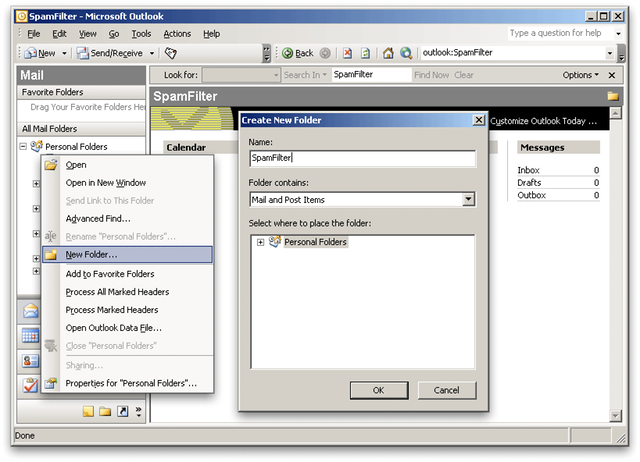Click the Folder List icon at bottom
The width and height of the screenshot is (640, 462).
pos(105,411)
